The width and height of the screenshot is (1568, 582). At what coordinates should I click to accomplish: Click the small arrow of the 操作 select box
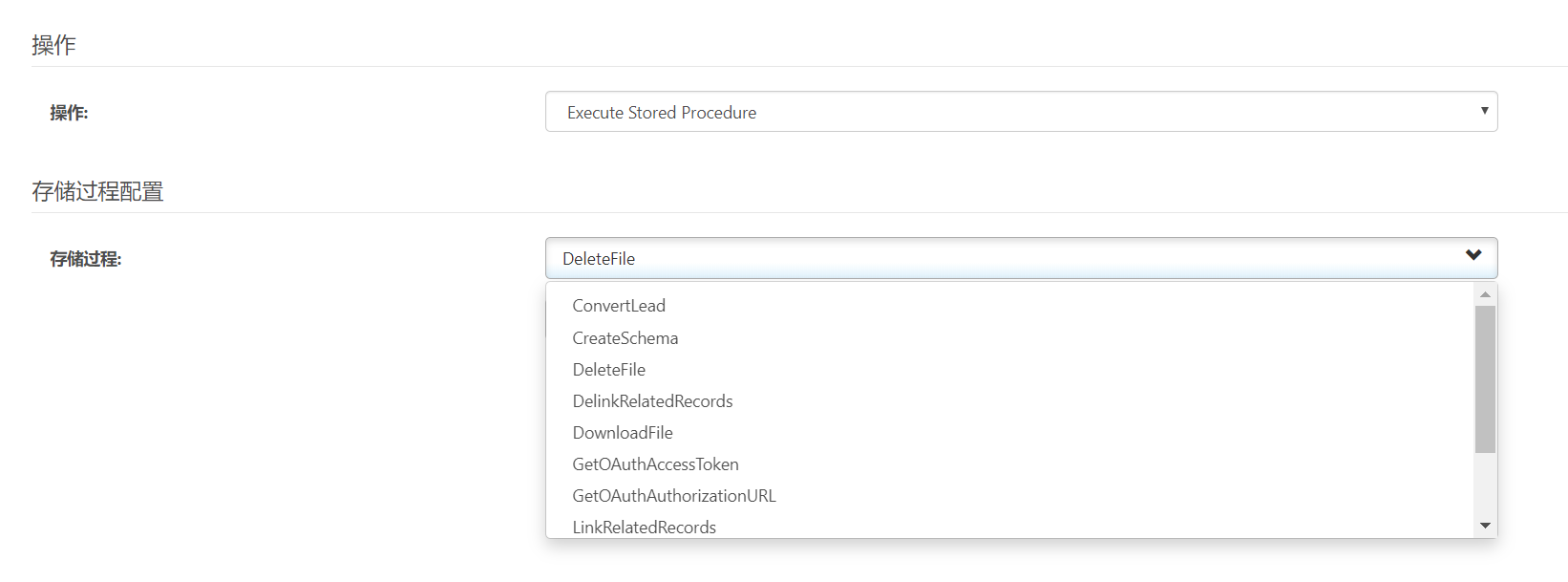coord(1484,111)
